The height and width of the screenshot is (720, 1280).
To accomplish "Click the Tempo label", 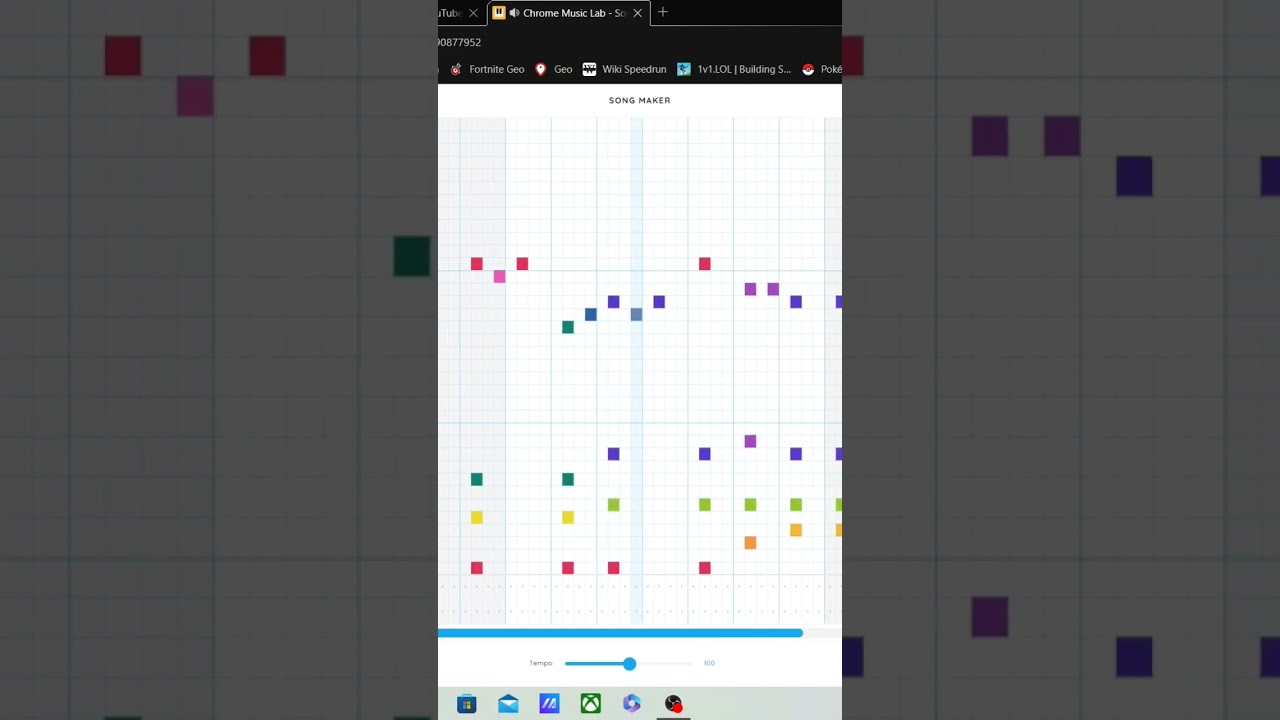I will click(541, 663).
